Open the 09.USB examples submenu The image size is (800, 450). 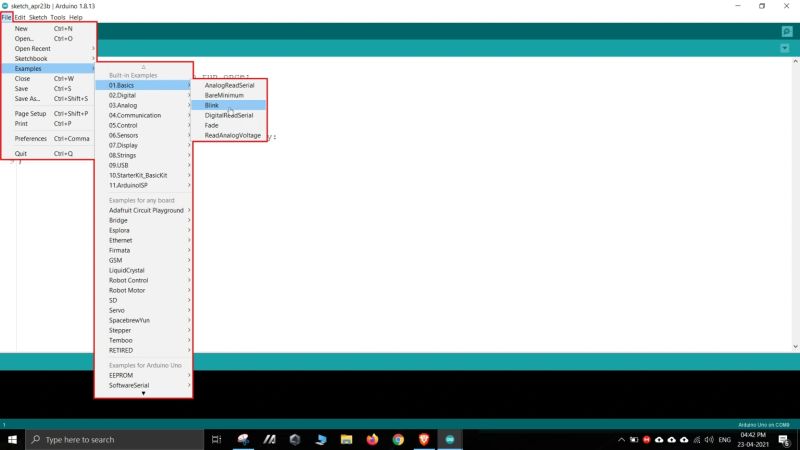coord(143,165)
